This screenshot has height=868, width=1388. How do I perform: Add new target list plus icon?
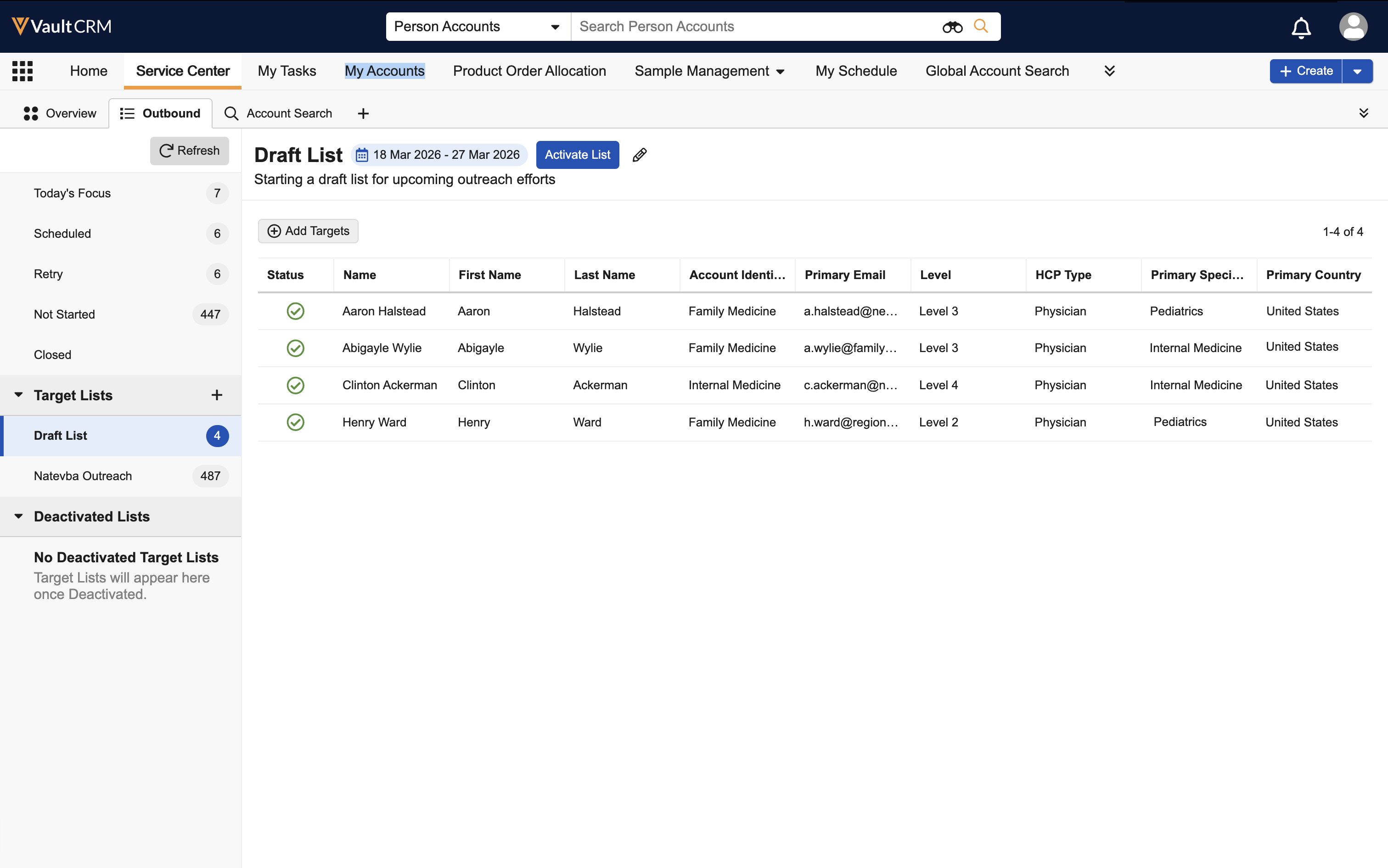coord(217,395)
